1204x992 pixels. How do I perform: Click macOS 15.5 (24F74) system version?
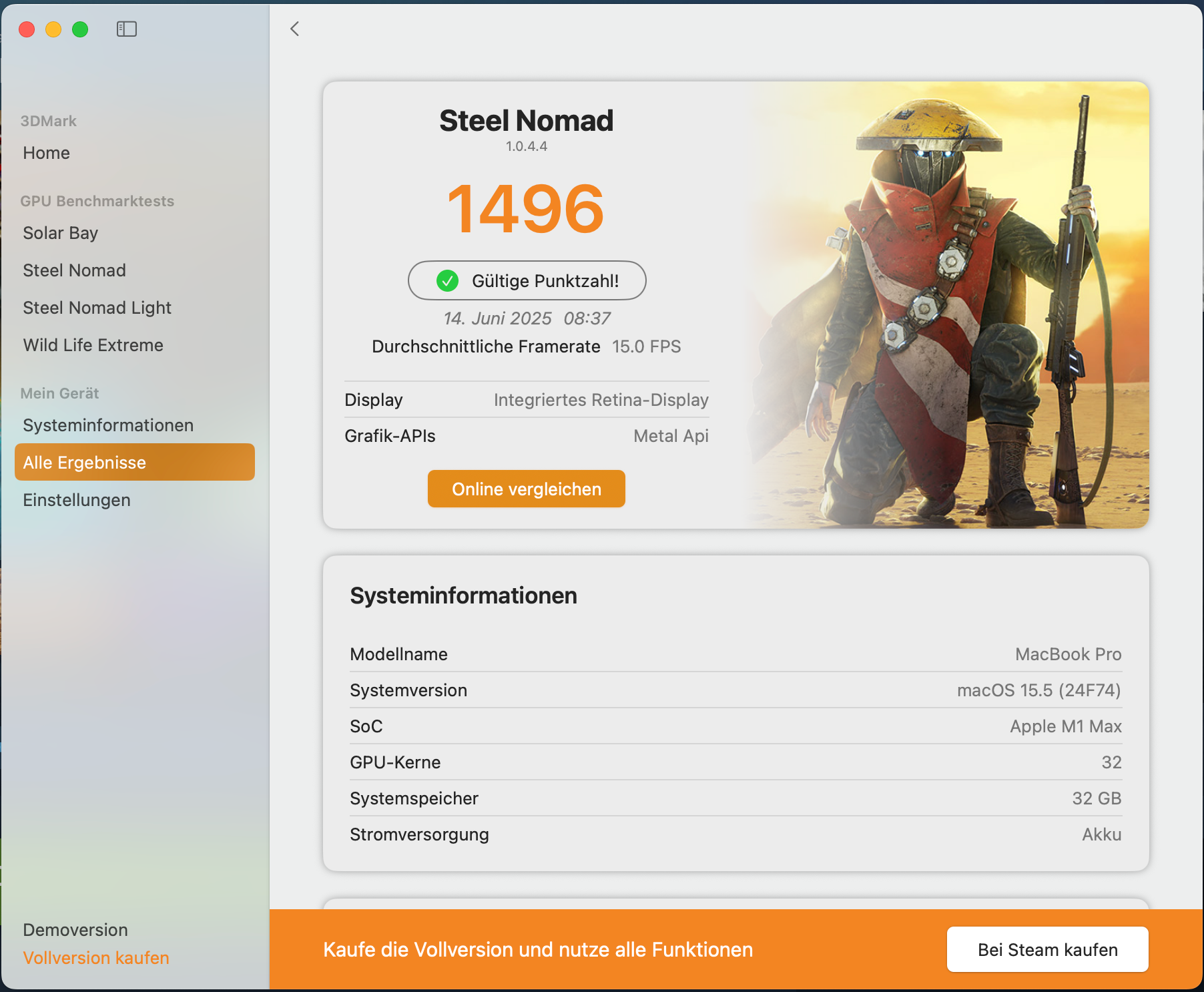click(1039, 690)
